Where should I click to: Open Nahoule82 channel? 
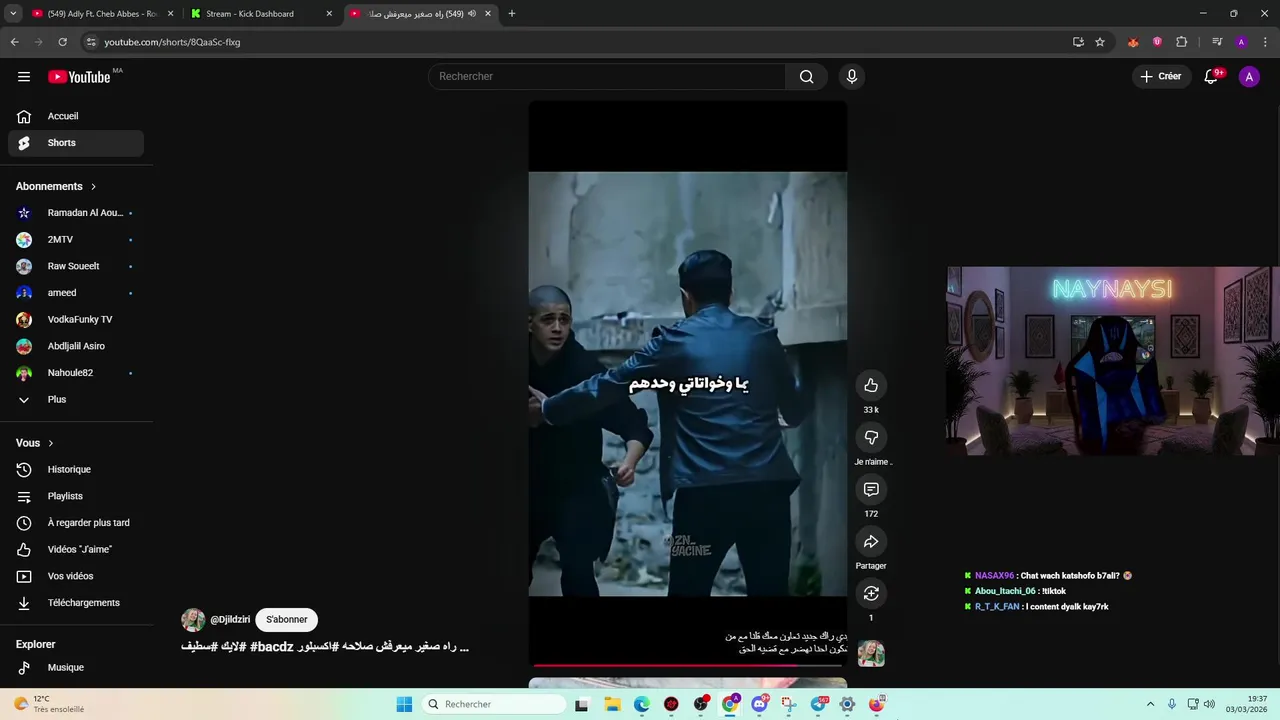pos(76,373)
